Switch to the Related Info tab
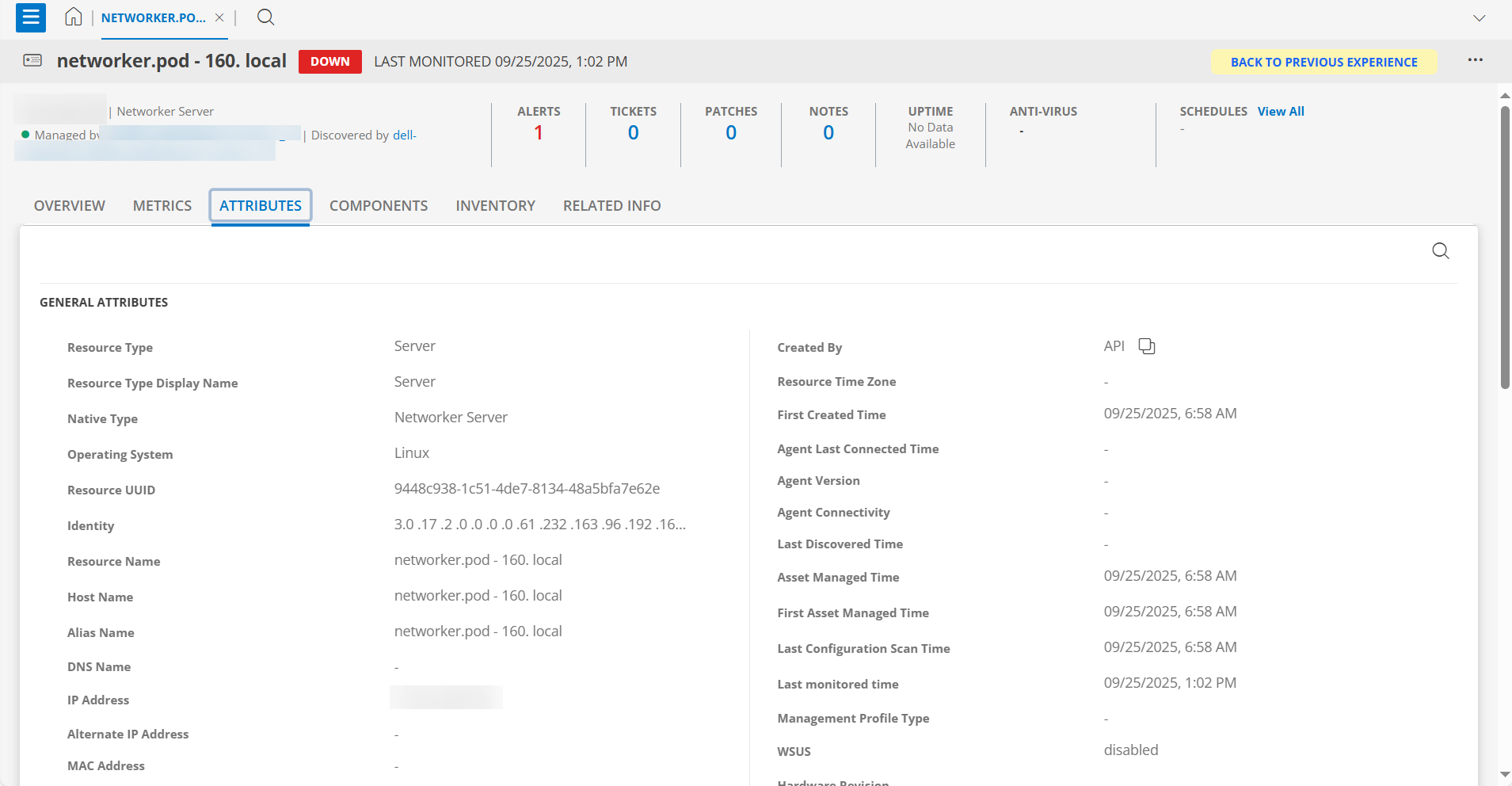The width and height of the screenshot is (1512, 786). click(612, 206)
